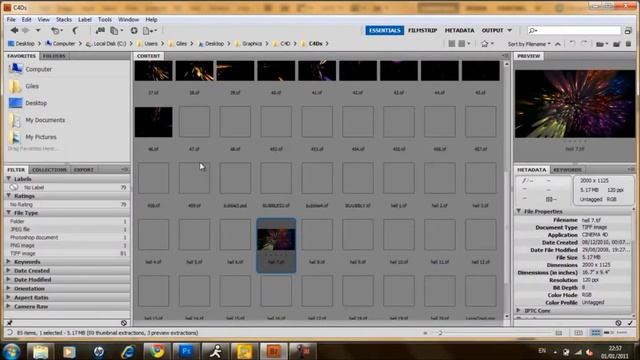Delete item trash icon in toolbar
Screen dimensions: 640x360
coord(629,44)
